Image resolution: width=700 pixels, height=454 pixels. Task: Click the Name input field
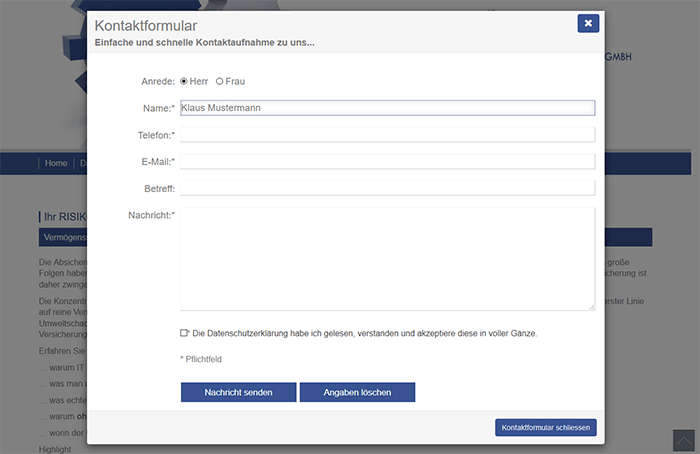pyautogui.click(x=388, y=108)
